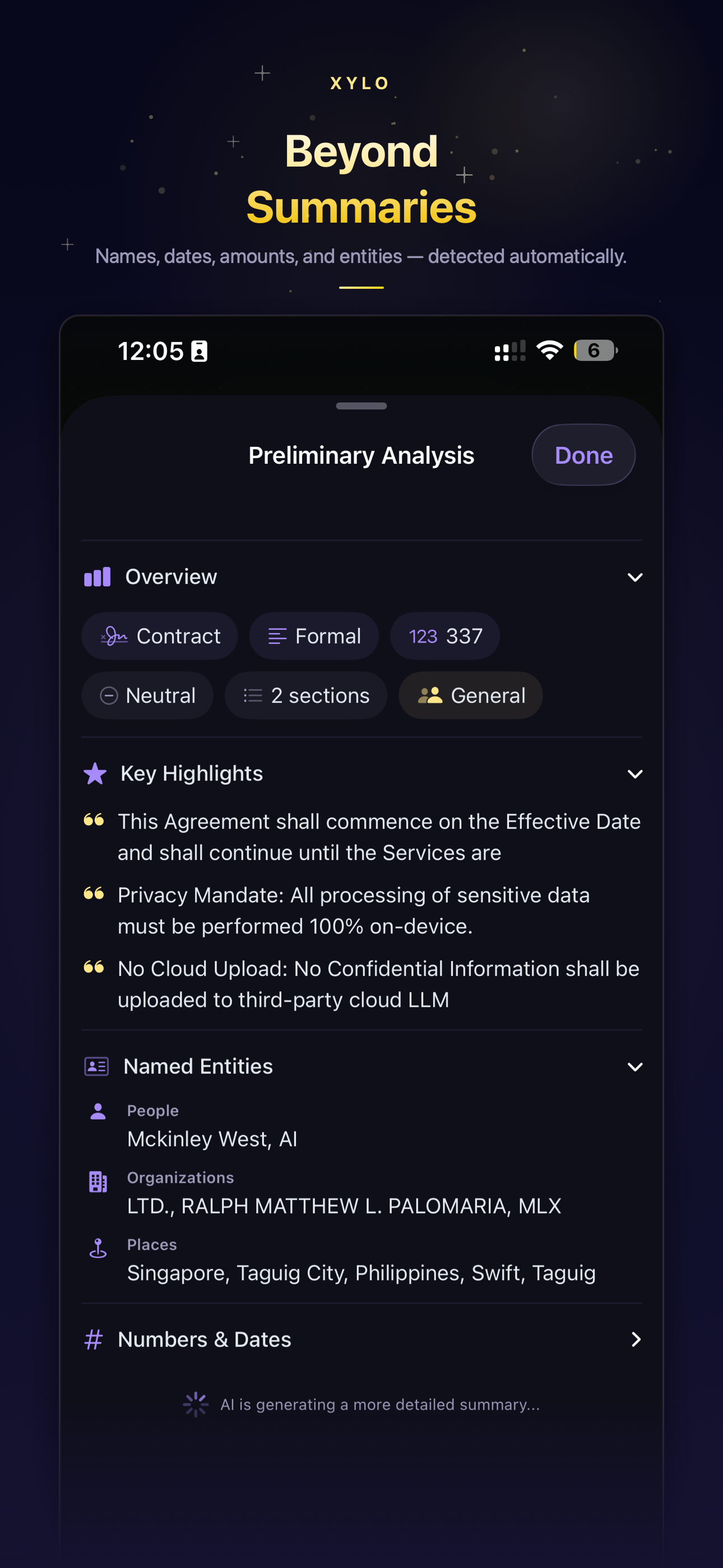
Task: Tap the Wi-Fi status icon
Action: (x=550, y=350)
